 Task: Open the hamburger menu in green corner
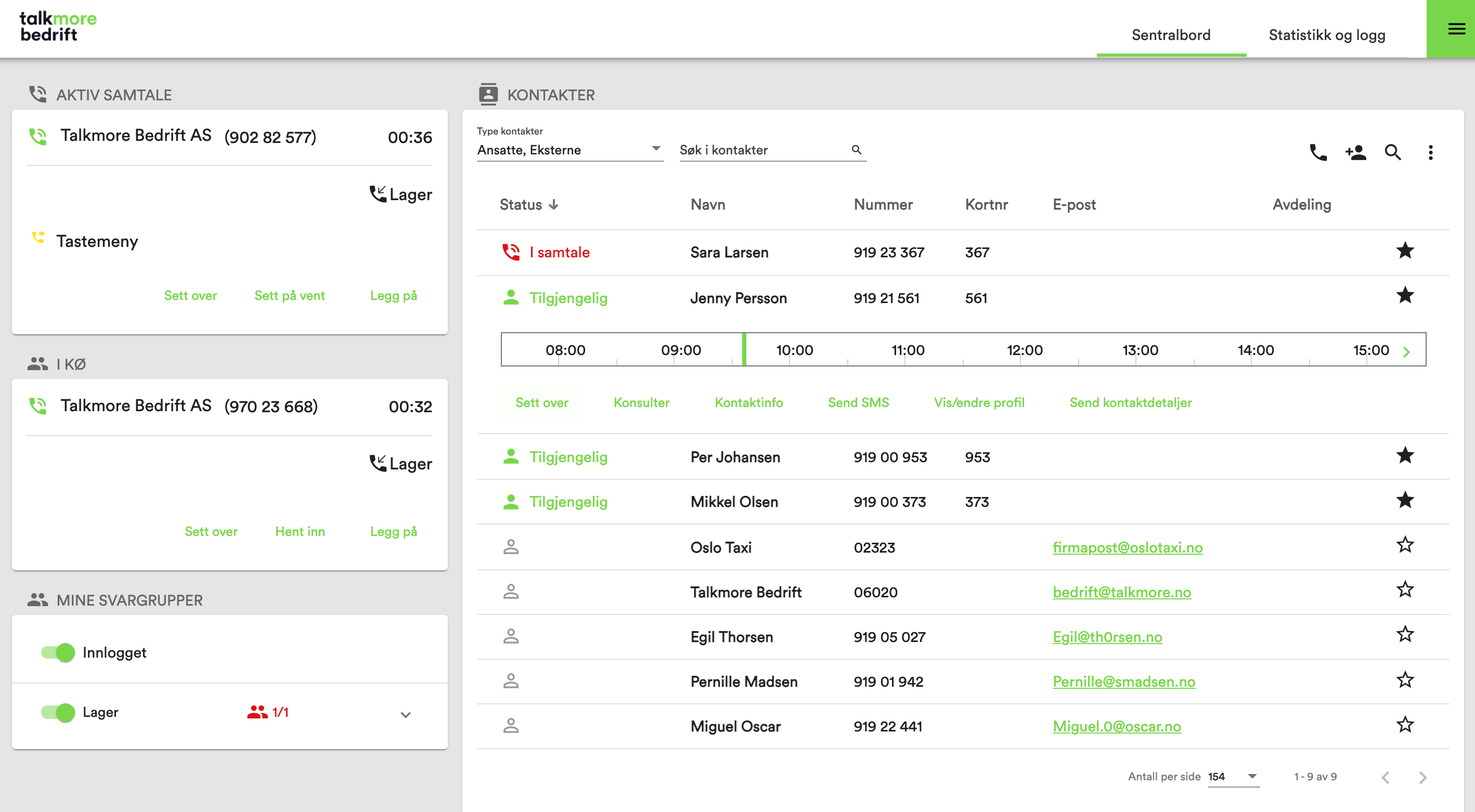1456,29
